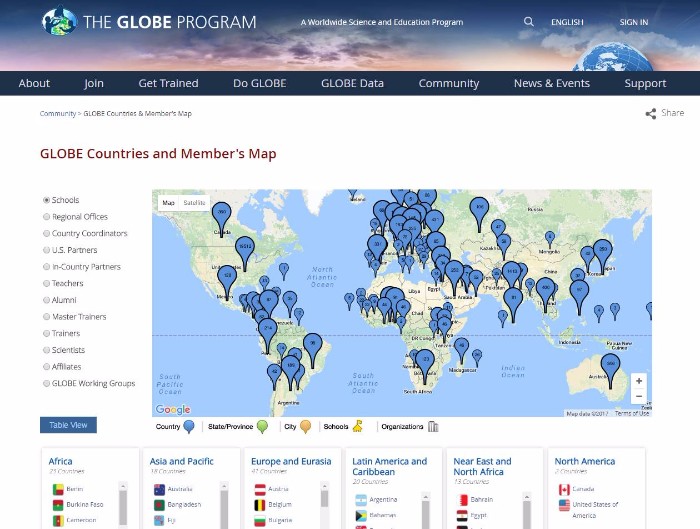Image resolution: width=700 pixels, height=529 pixels.
Task: Select the U.S. Partners radio button
Action: 46,250
